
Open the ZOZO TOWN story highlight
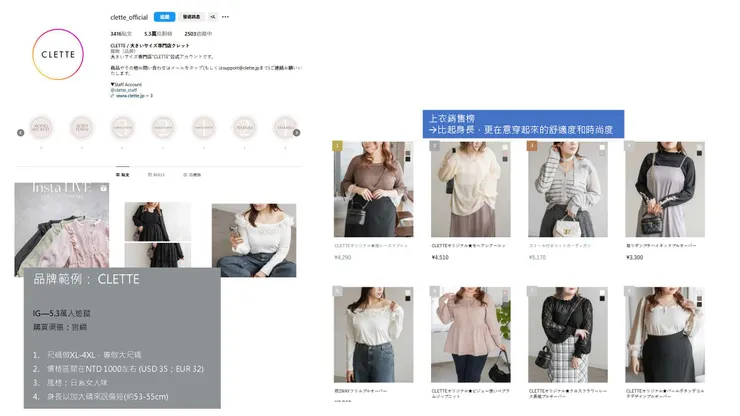click(82, 127)
